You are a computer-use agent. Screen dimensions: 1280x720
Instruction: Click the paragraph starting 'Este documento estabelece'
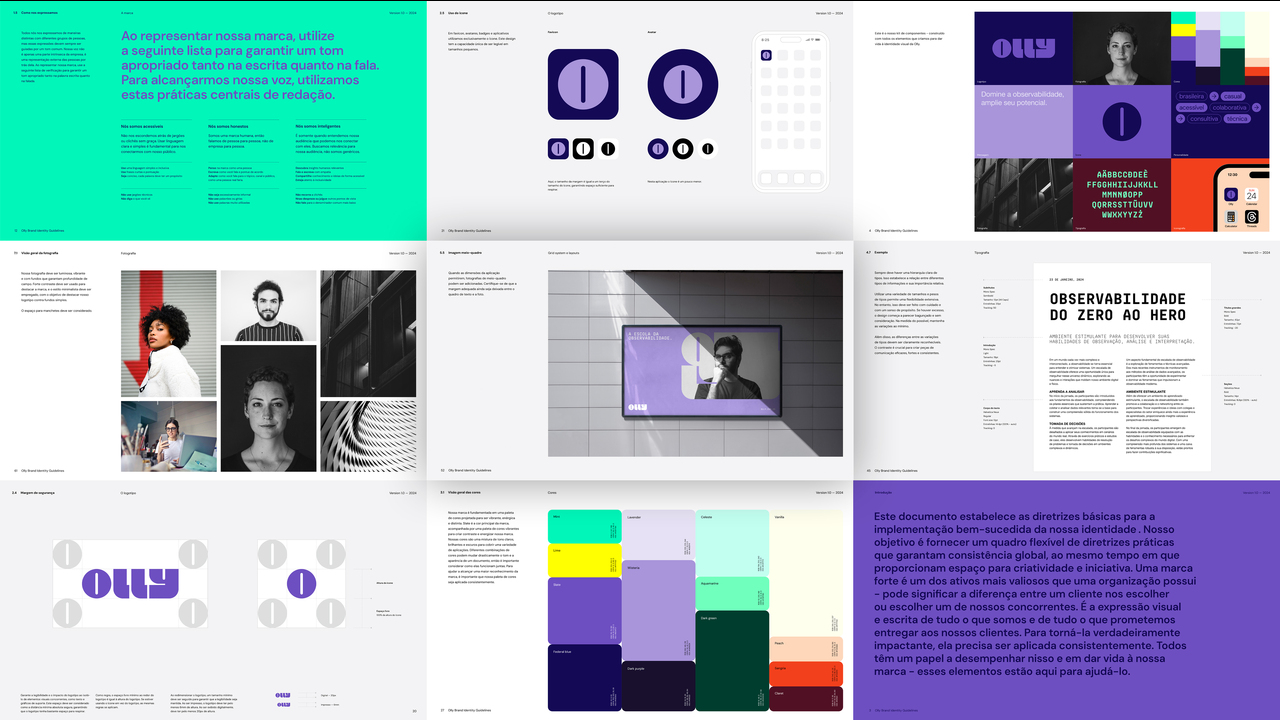(x=1036, y=594)
